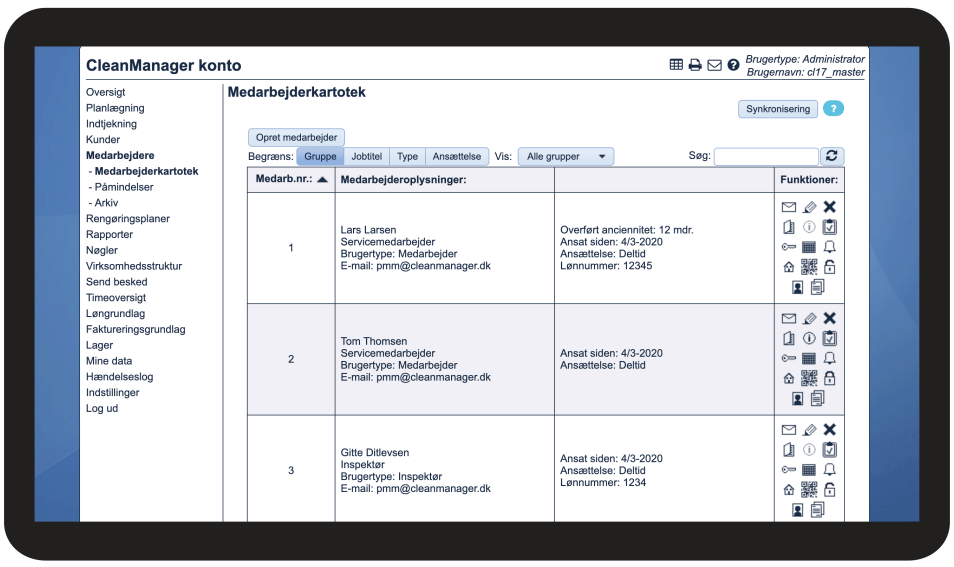Open Rapporter in the sidebar
The image size is (954, 567).
pos(110,234)
